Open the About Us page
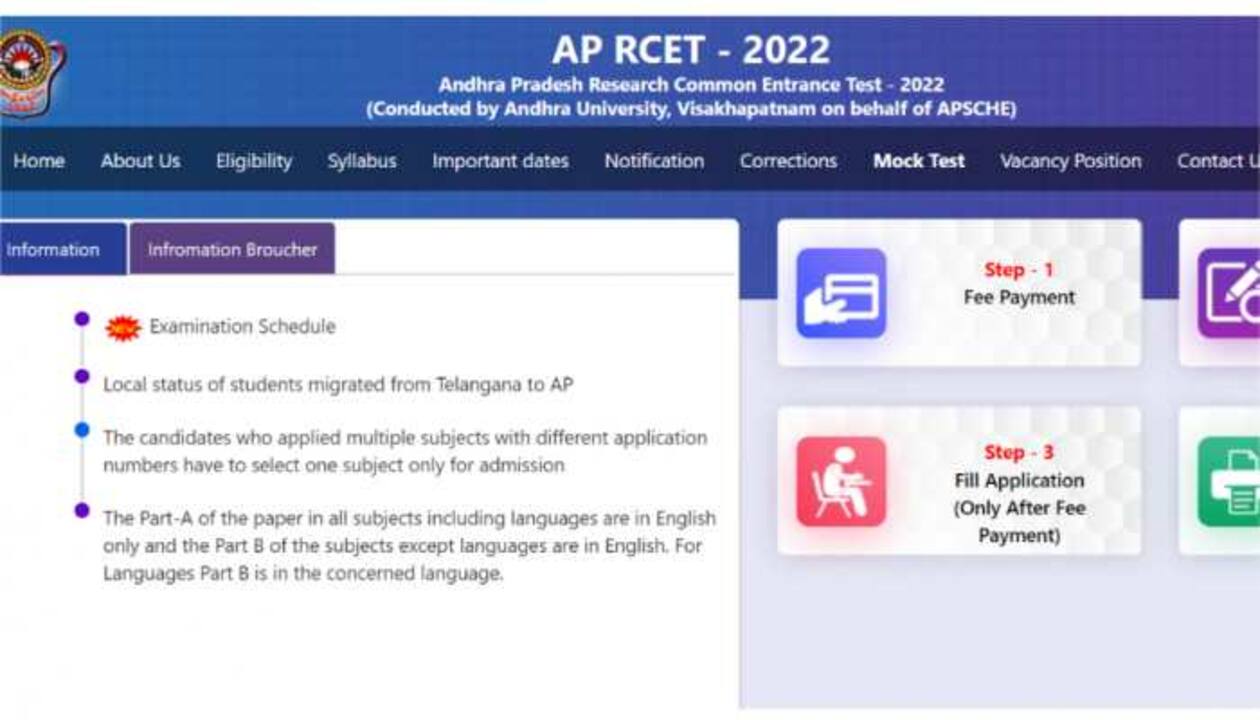1260x720 pixels. click(140, 161)
